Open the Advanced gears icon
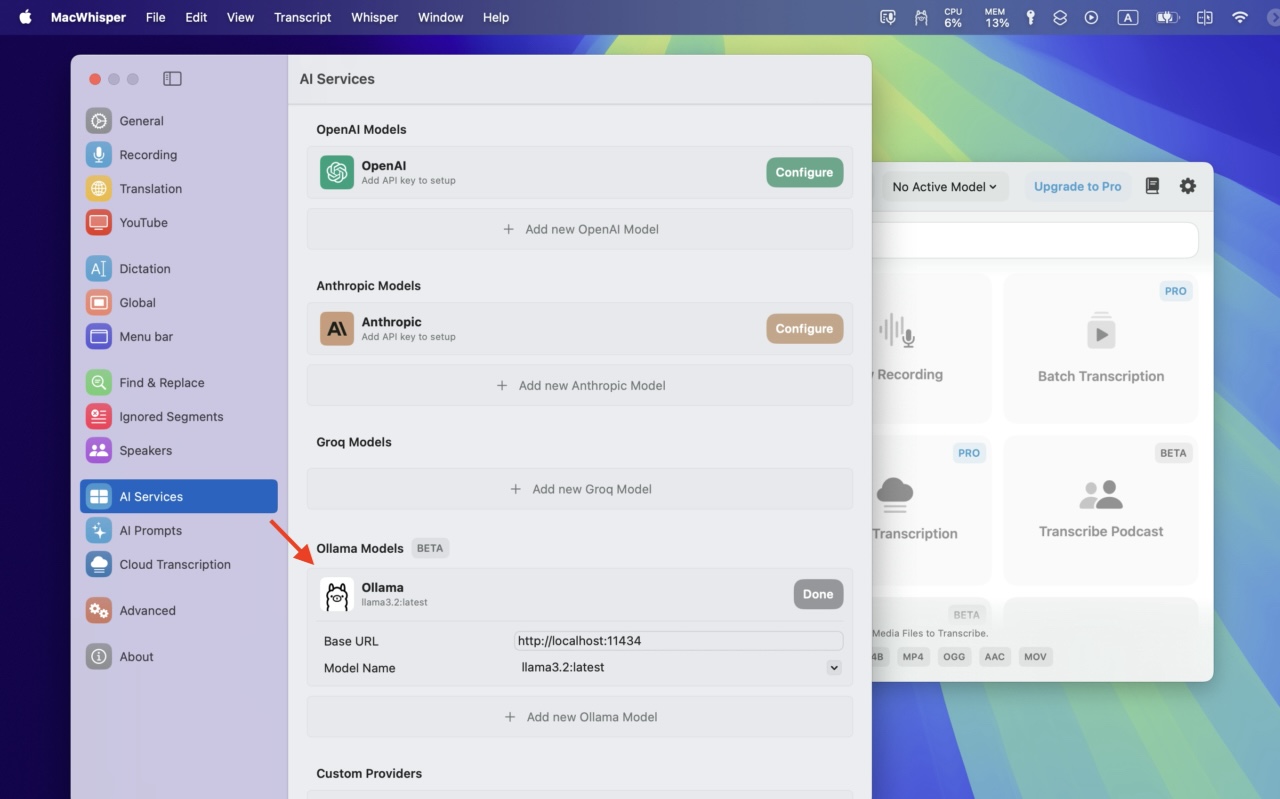This screenshot has width=1280, height=799. [98, 611]
